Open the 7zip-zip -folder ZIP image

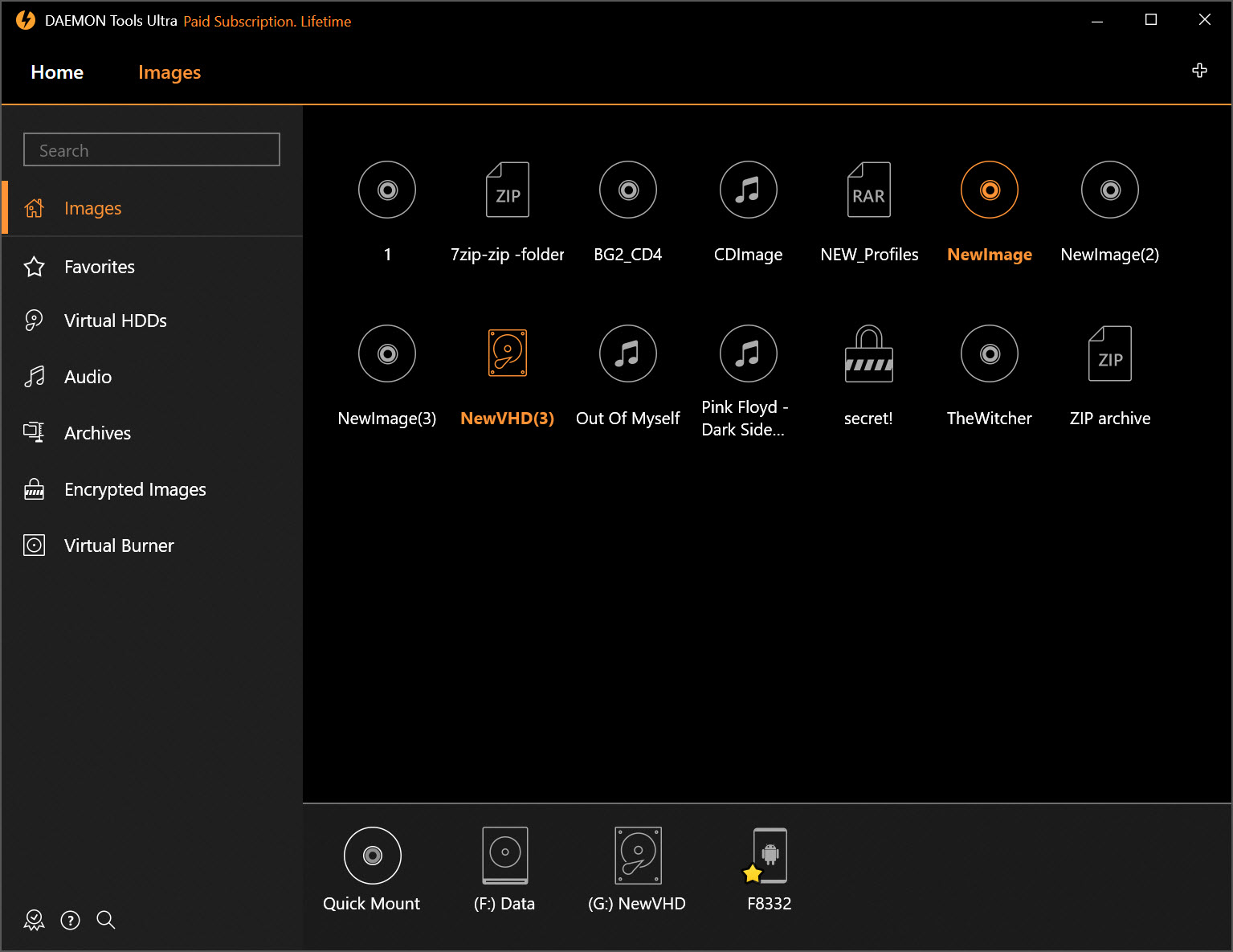click(507, 190)
